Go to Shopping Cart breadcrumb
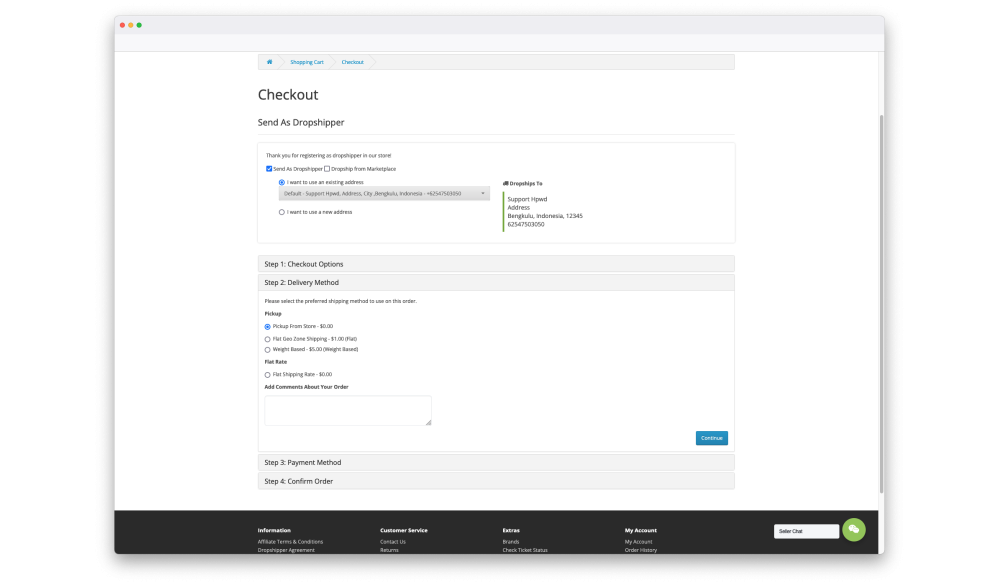 [307, 62]
